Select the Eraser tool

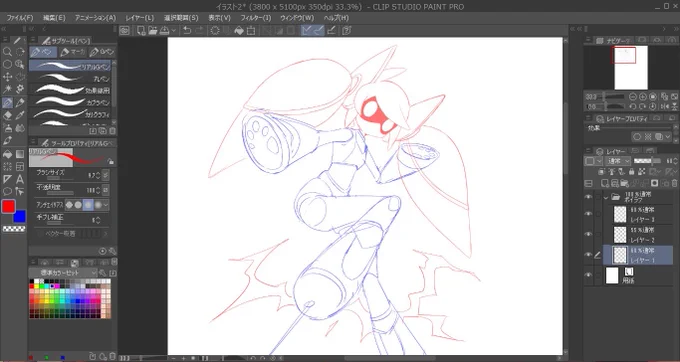[7, 115]
